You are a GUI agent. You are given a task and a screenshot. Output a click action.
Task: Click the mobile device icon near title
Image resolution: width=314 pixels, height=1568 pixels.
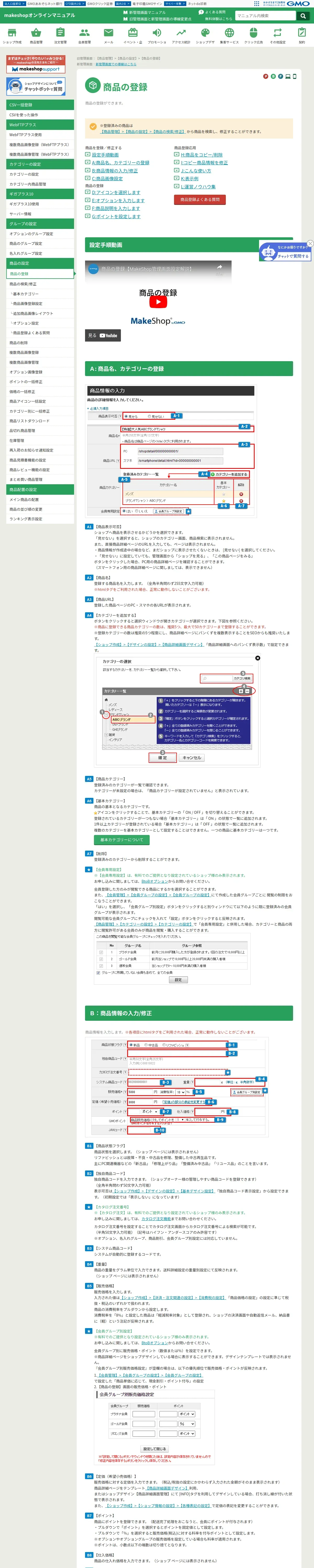[x=294, y=77]
